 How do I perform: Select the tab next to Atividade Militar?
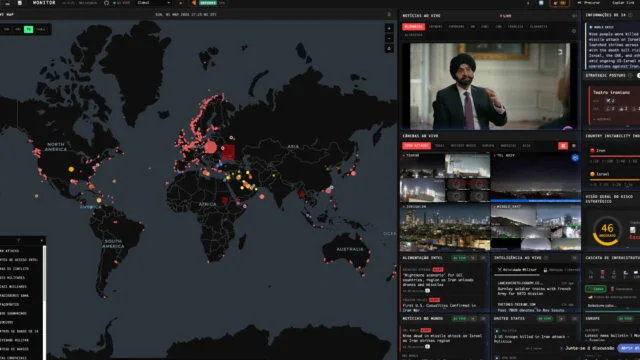(x=562, y=270)
